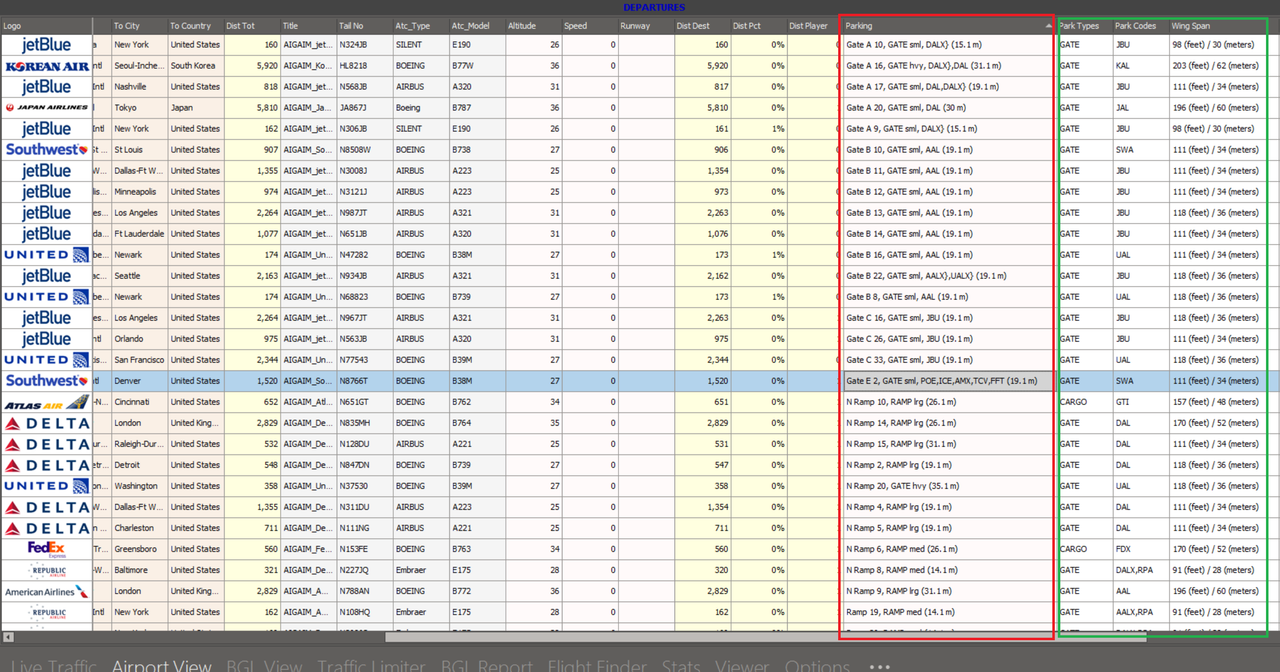Click the Southwest logo in the Denver row

point(46,381)
